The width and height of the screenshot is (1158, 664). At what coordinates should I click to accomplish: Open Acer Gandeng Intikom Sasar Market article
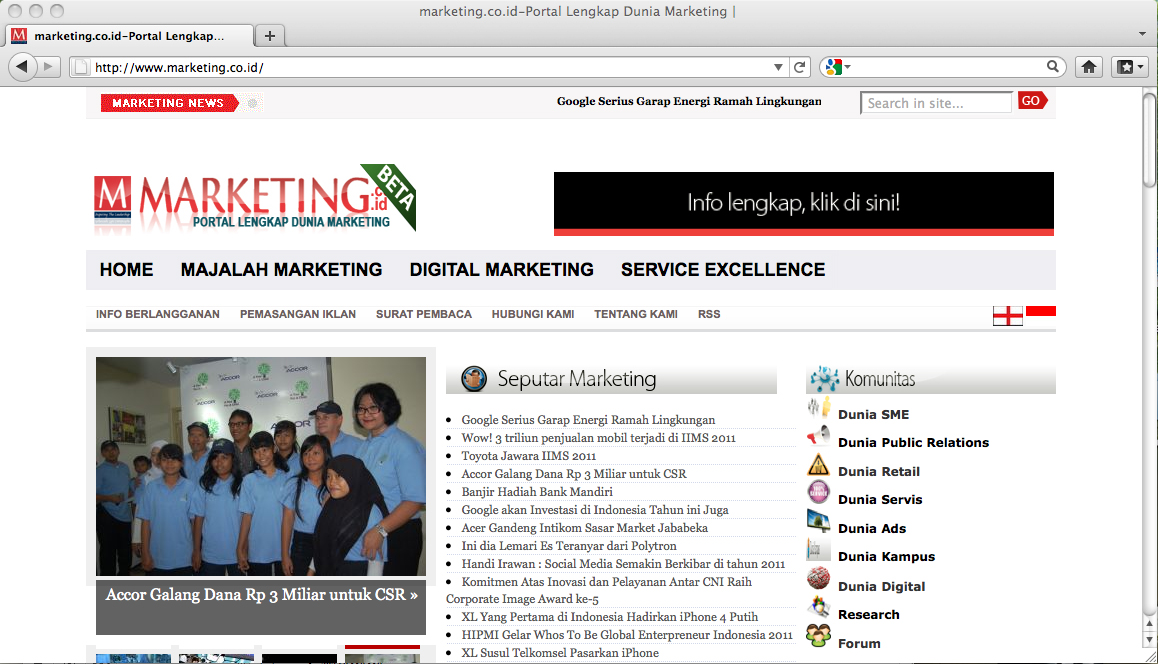pyautogui.click(x=585, y=528)
